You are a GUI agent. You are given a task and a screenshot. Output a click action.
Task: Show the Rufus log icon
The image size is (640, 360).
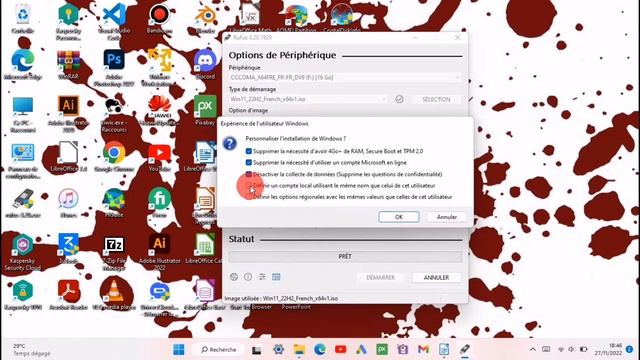(276, 277)
